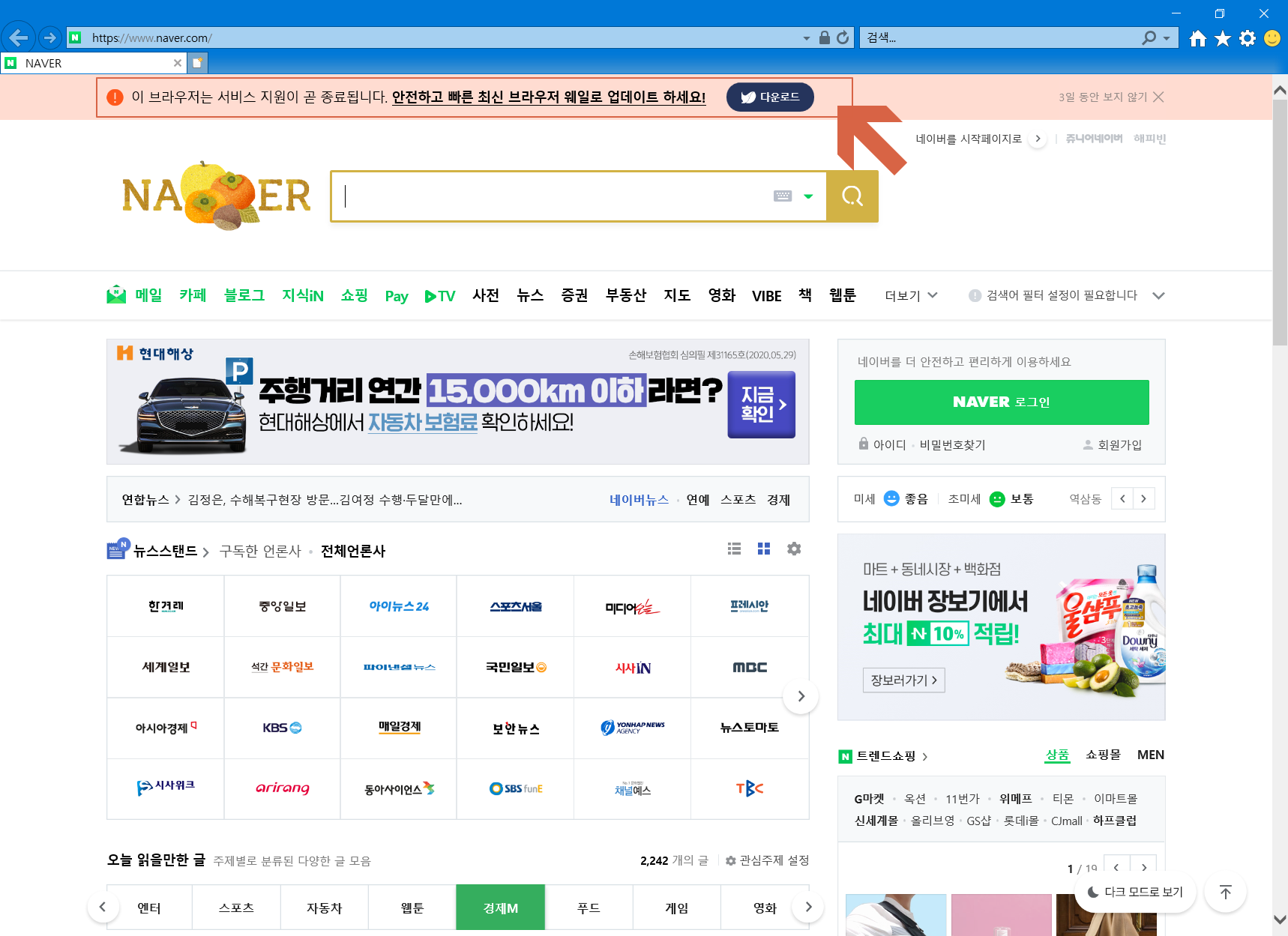Select the 전체언론사 tab

pos(353,551)
